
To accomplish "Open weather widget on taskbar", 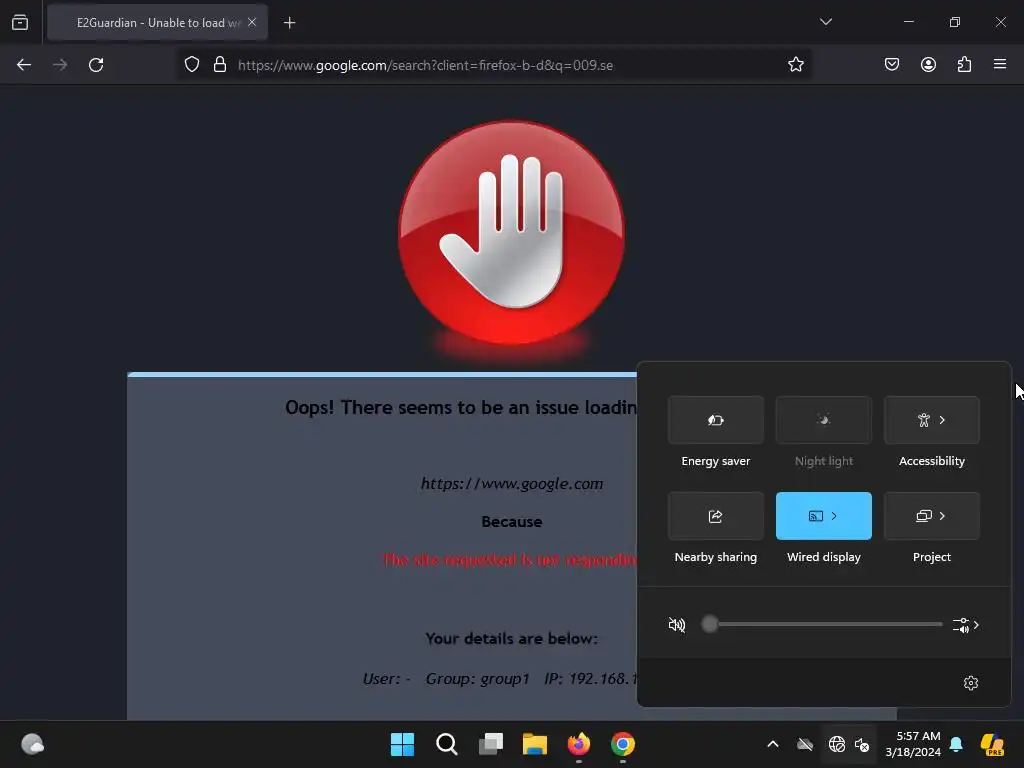I will (x=33, y=744).
